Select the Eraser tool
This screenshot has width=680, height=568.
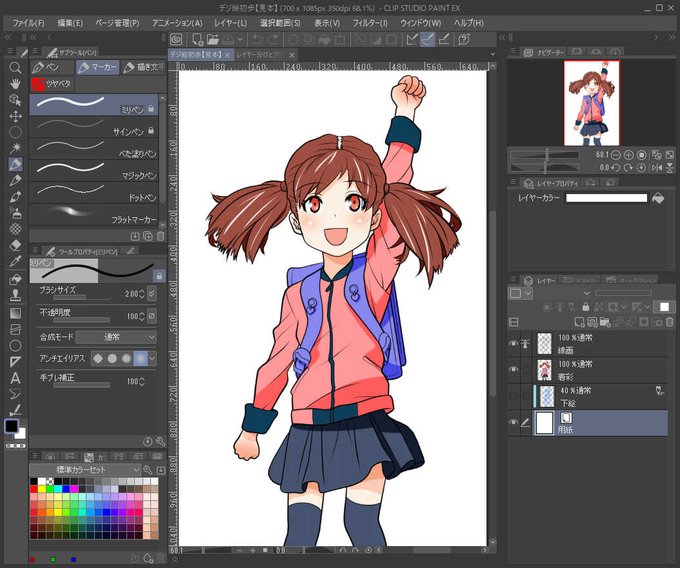pos(15,245)
